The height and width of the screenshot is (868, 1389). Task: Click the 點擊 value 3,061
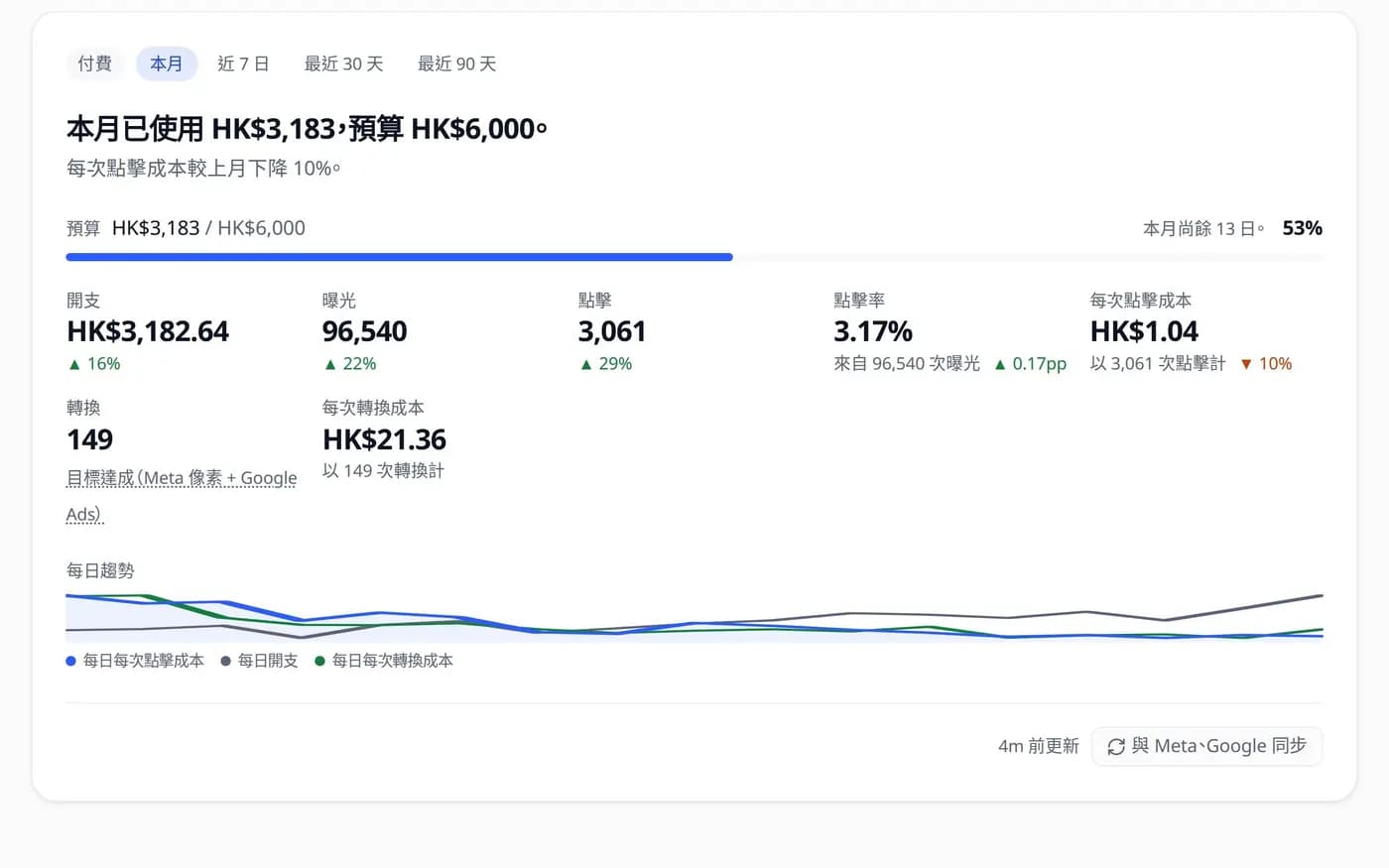click(612, 331)
